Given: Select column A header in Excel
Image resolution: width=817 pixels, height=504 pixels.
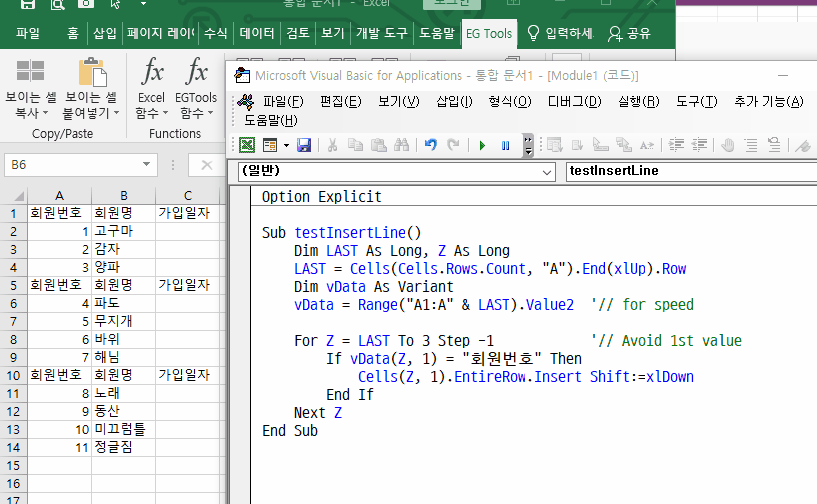Looking at the screenshot, I should click(59, 196).
